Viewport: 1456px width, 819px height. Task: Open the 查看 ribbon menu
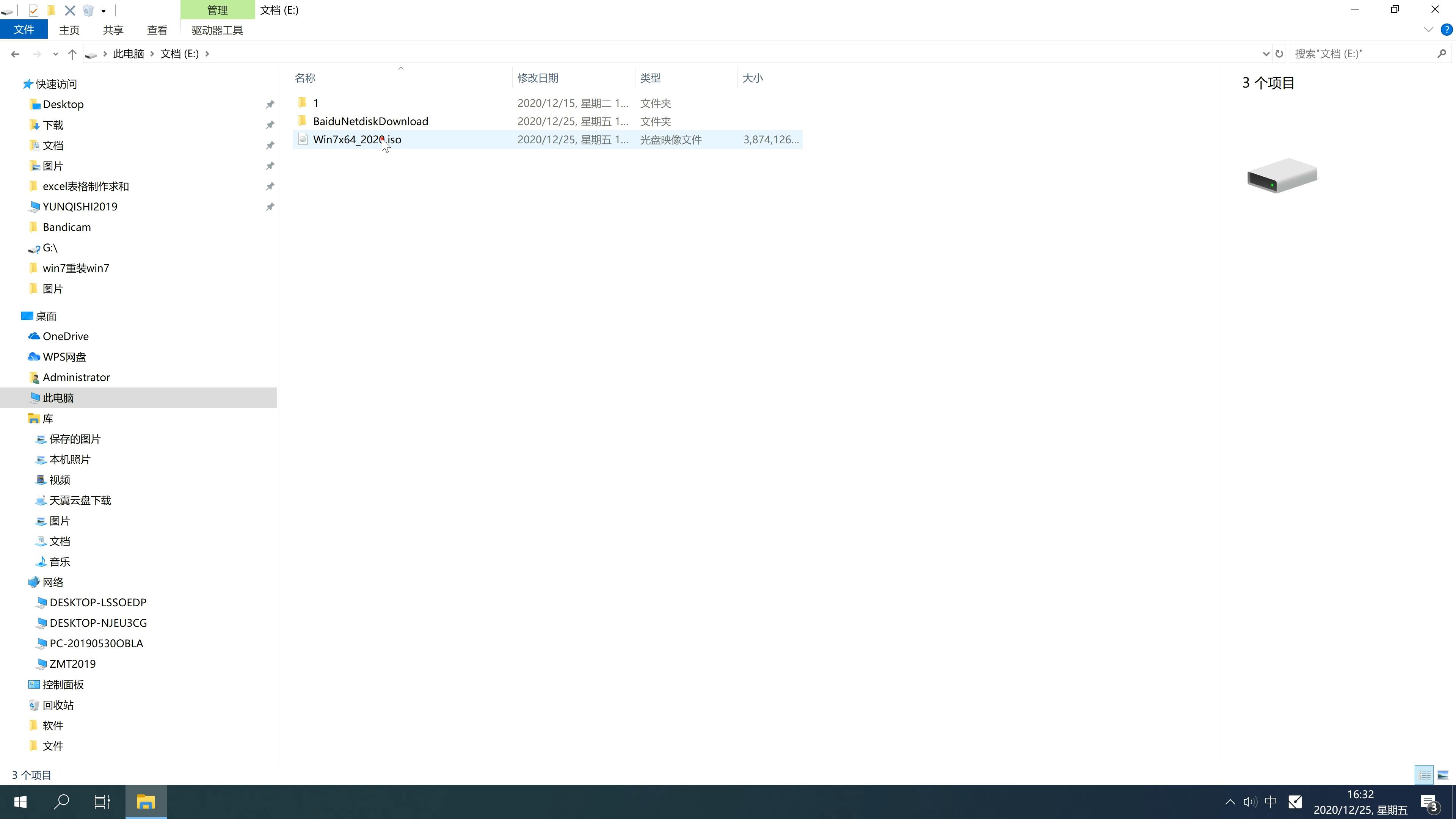pos(157,30)
